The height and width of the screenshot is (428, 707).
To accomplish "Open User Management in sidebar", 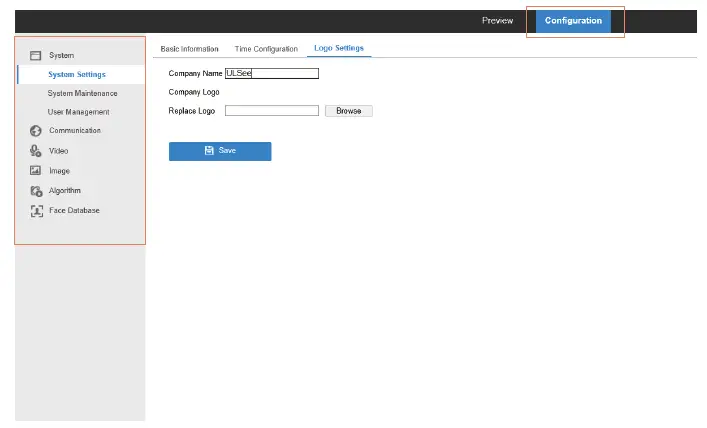I will pos(78,112).
